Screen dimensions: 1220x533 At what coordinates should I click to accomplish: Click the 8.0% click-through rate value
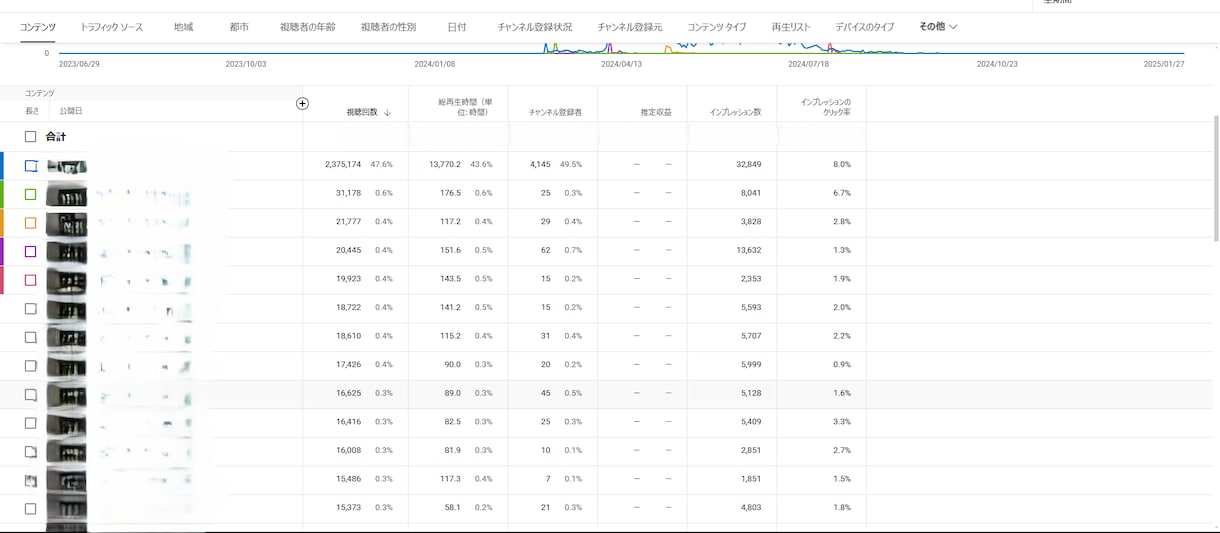842,164
